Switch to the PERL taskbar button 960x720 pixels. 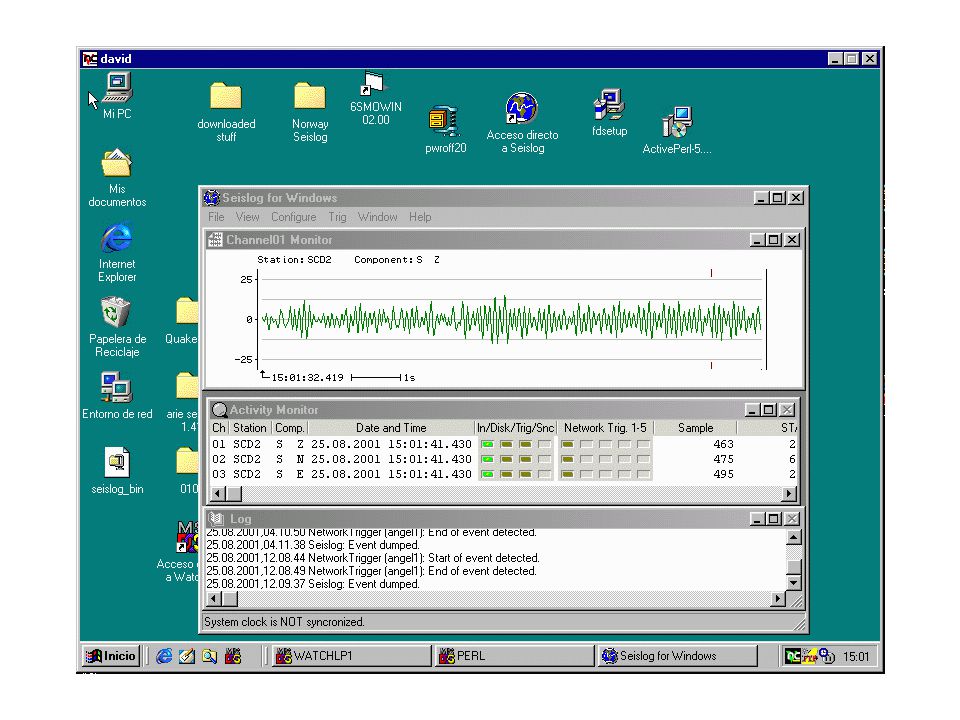click(514, 656)
